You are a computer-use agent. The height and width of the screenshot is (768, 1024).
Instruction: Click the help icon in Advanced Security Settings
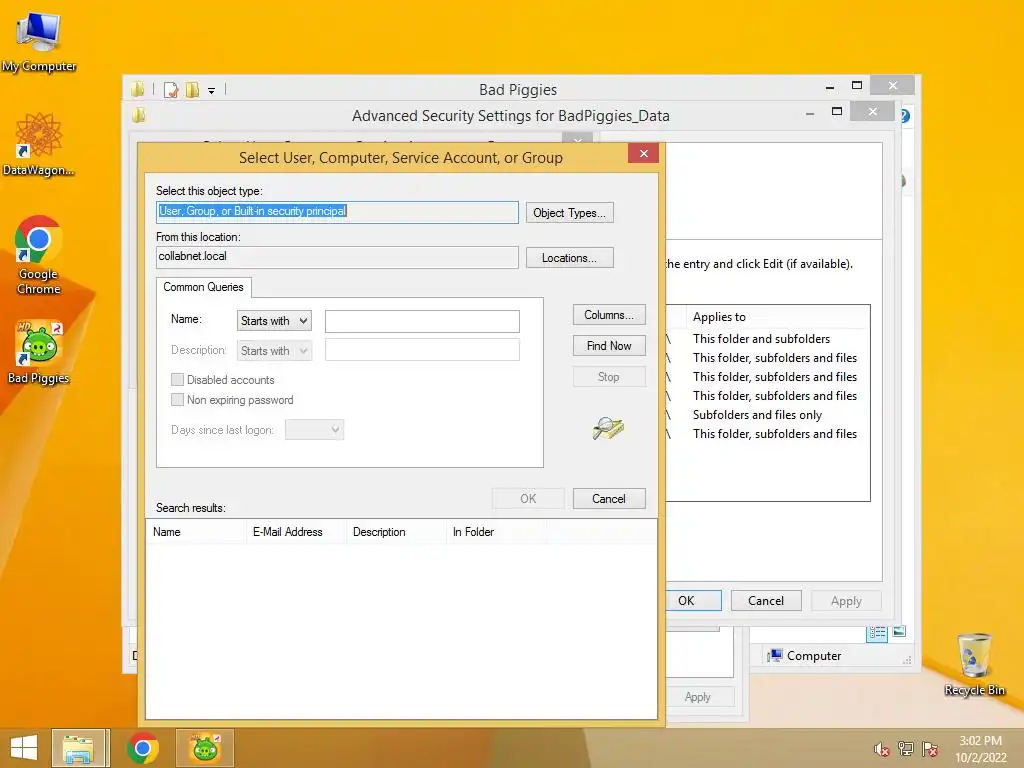(905, 116)
